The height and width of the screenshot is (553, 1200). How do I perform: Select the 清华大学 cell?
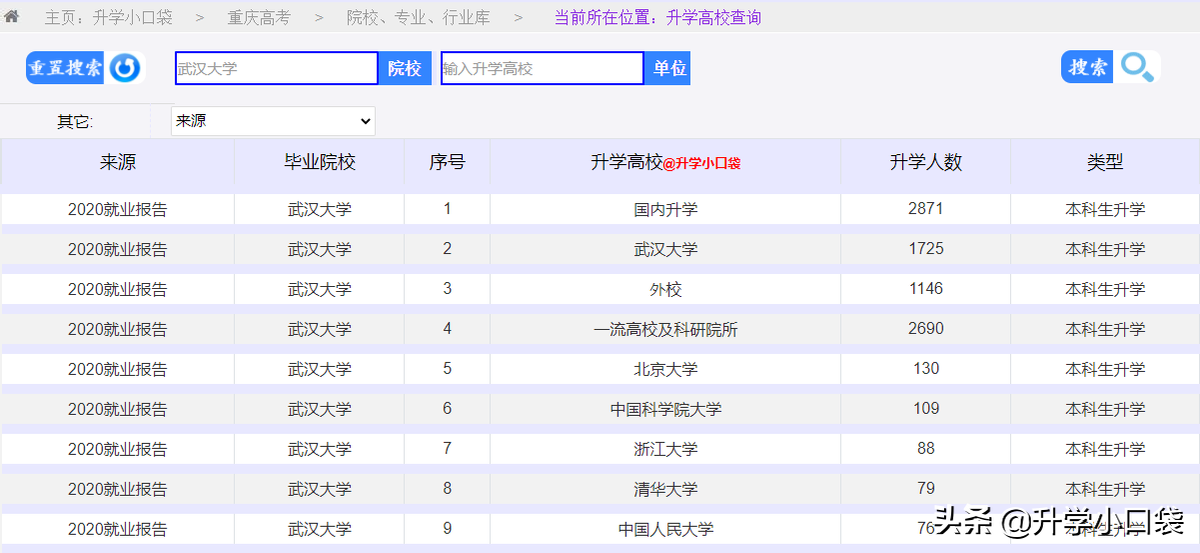click(666, 489)
